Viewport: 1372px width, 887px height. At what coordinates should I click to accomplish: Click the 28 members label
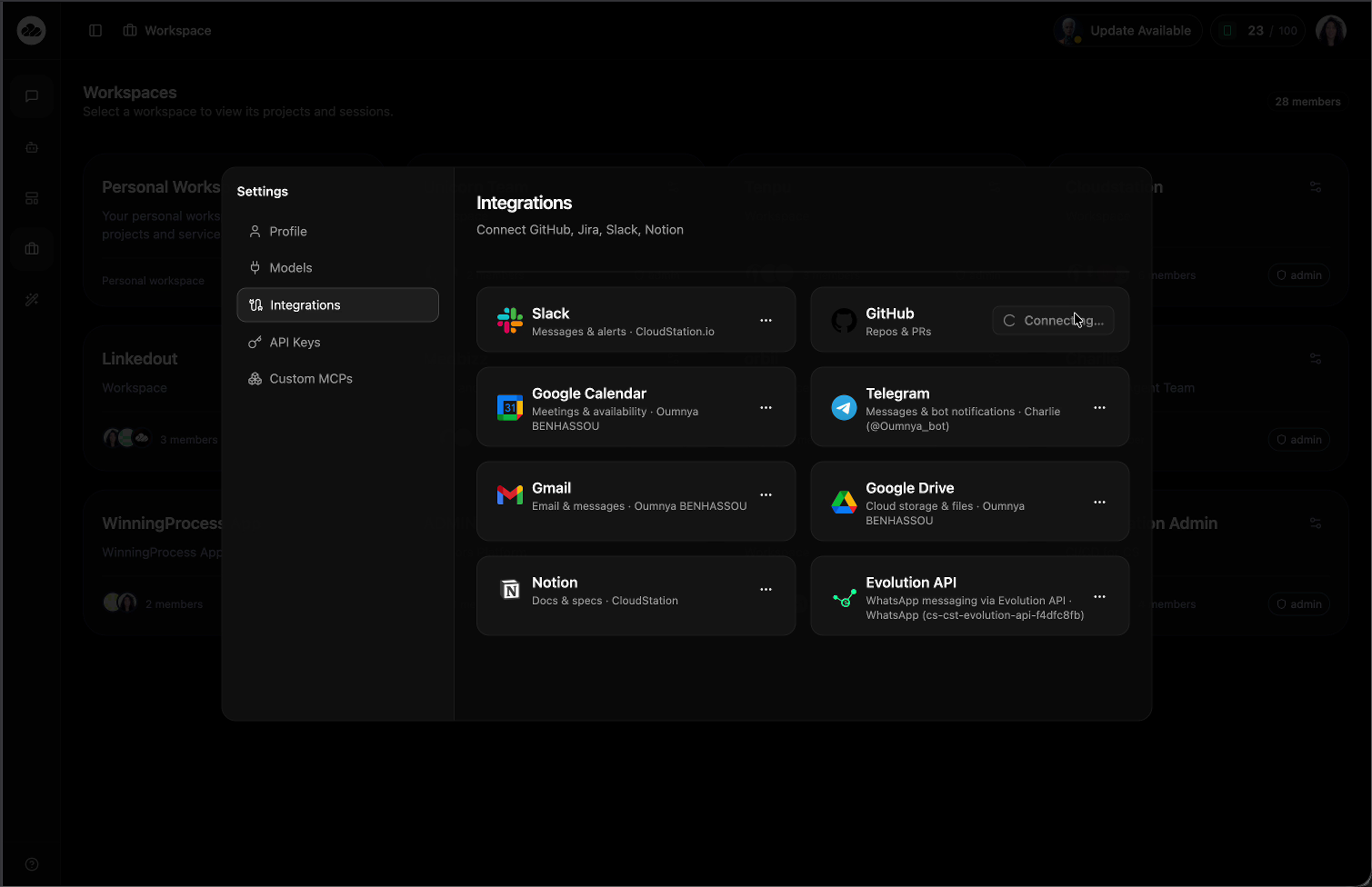[x=1307, y=102]
